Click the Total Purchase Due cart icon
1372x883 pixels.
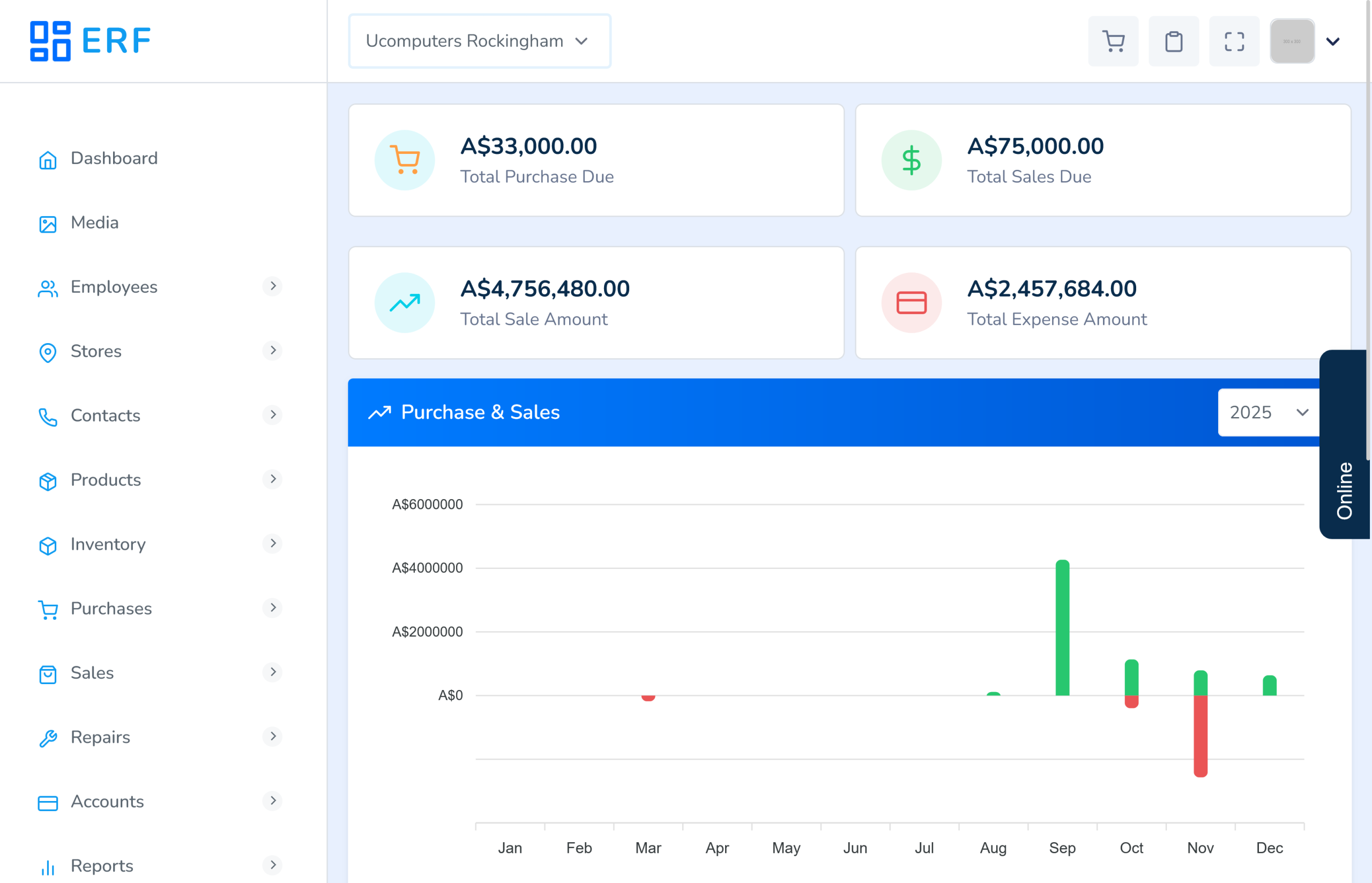pyautogui.click(x=405, y=160)
